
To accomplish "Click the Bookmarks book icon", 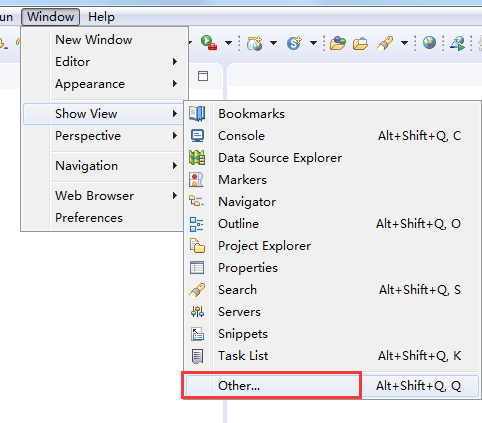I will coord(197,114).
